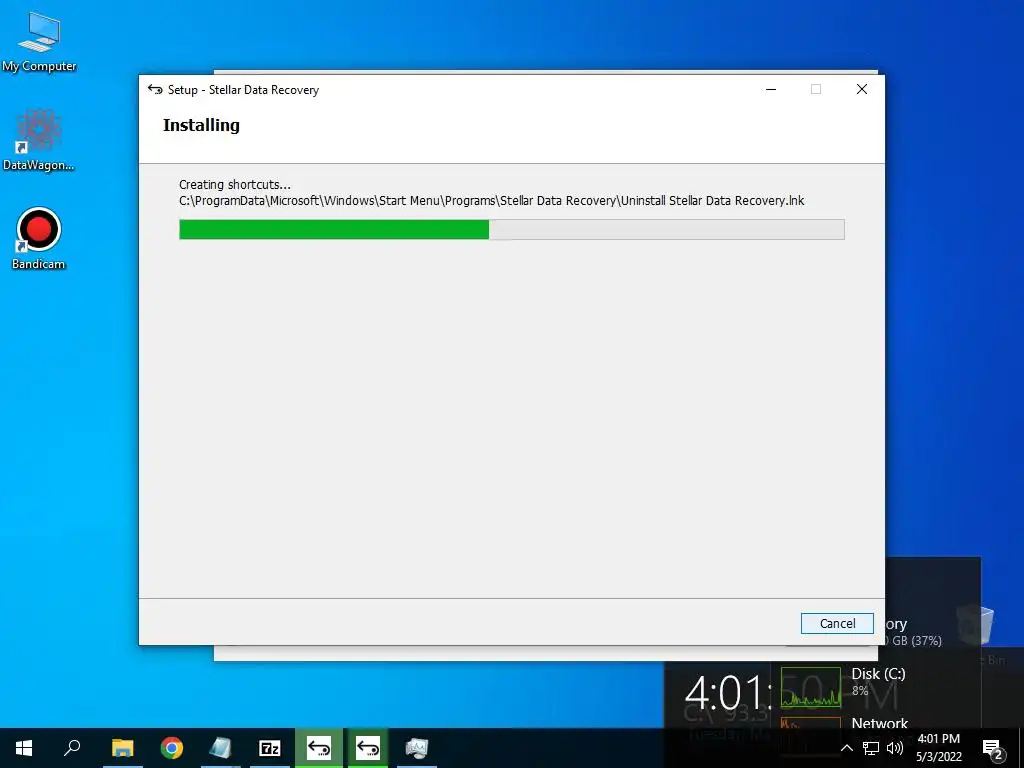
Task: Select the Bandicam desktop shortcut
Action: click(39, 238)
